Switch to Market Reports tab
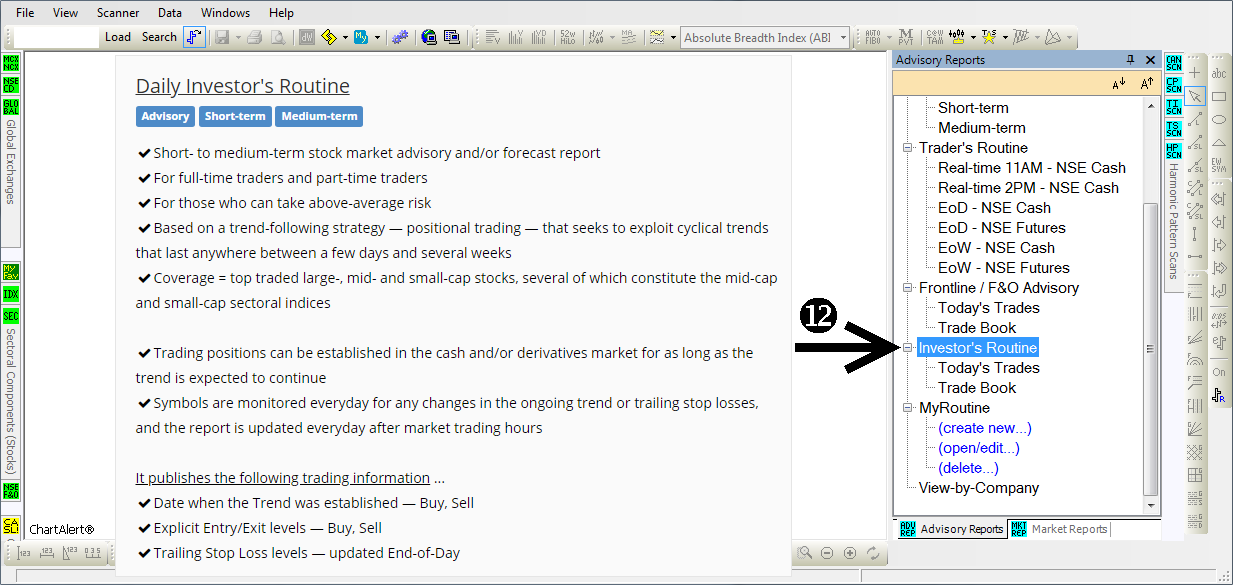Image resolution: width=1233 pixels, height=585 pixels. [x=1059, y=529]
